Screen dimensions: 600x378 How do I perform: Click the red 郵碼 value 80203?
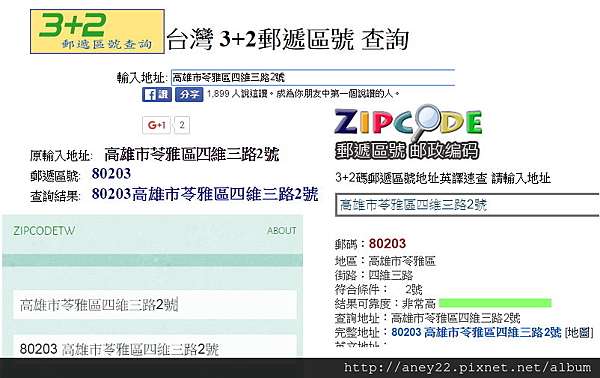[387, 243]
